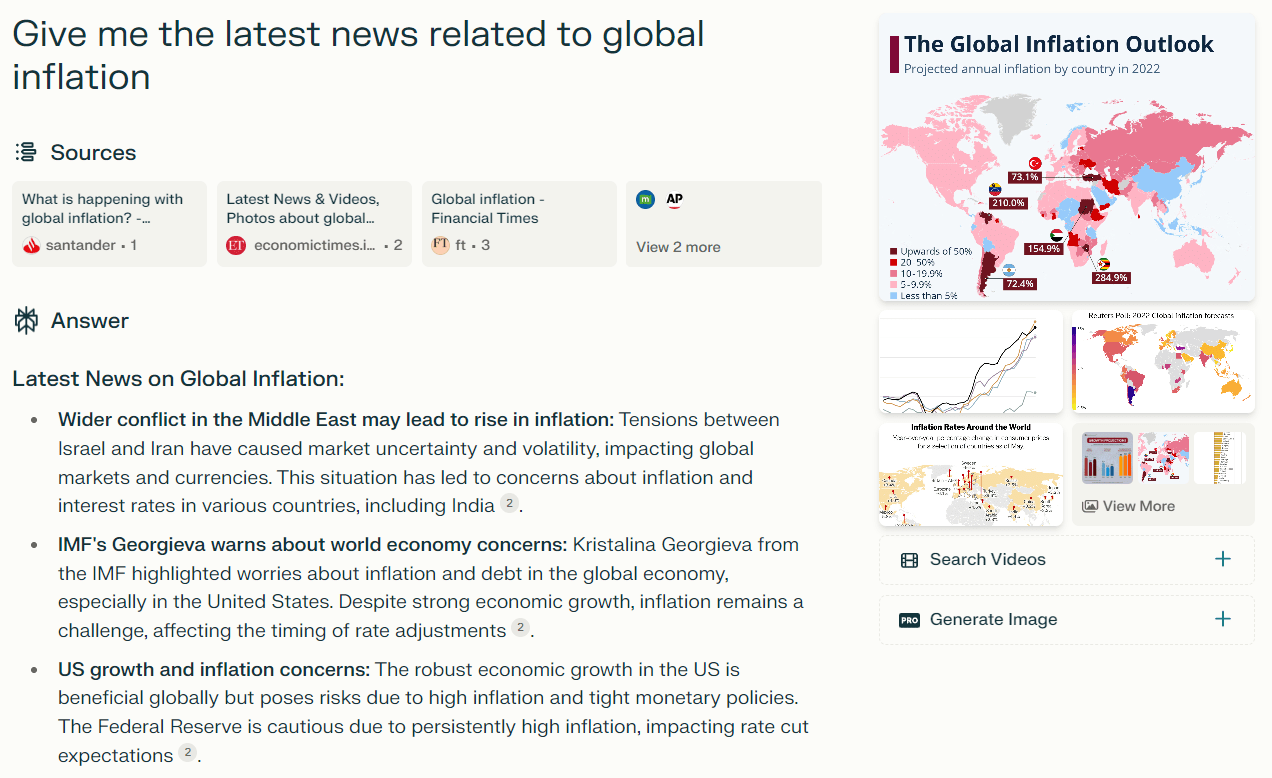Click the AP logo in sources card
This screenshot has height=778, width=1272.
coord(675,200)
